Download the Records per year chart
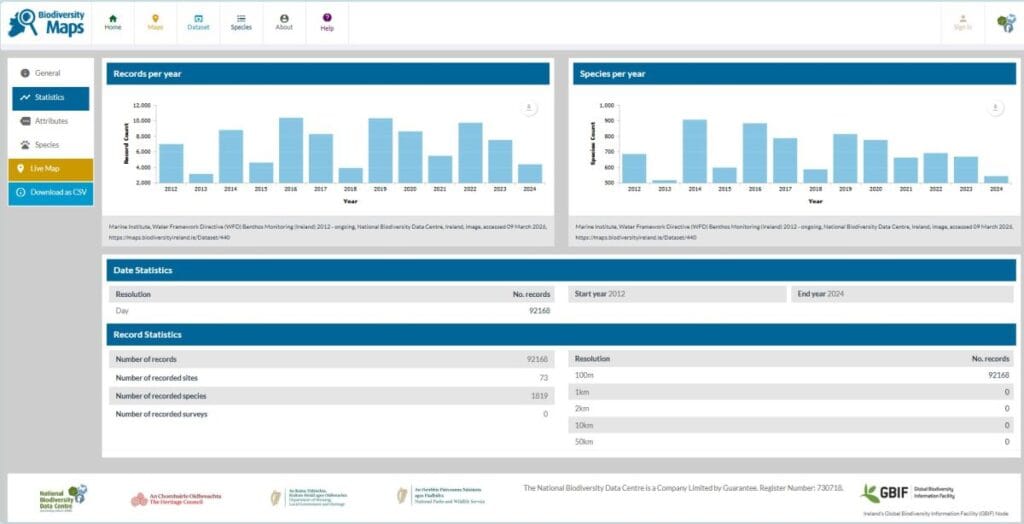 click(x=530, y=108)
